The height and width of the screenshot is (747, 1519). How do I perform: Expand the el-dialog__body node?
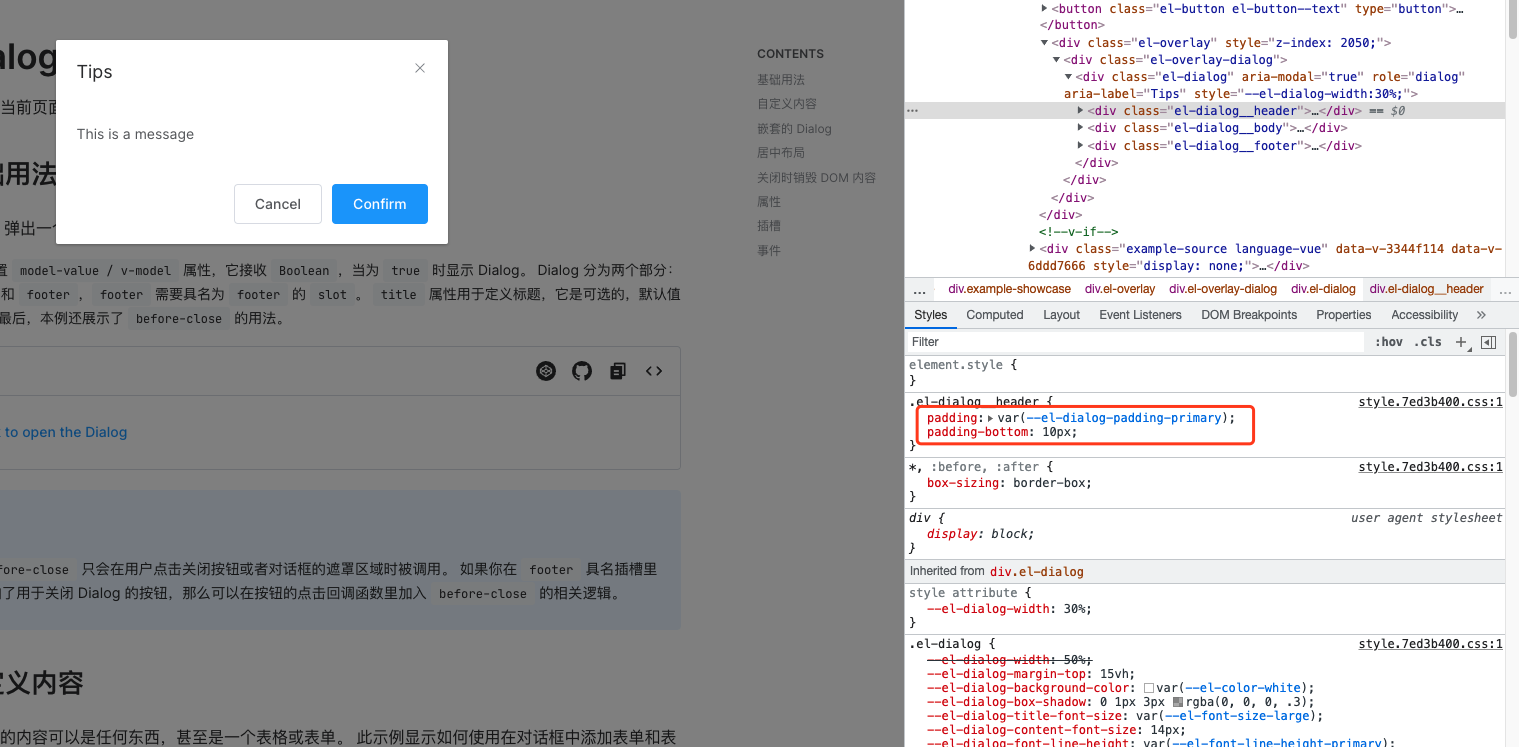[x=1080, y=128]
